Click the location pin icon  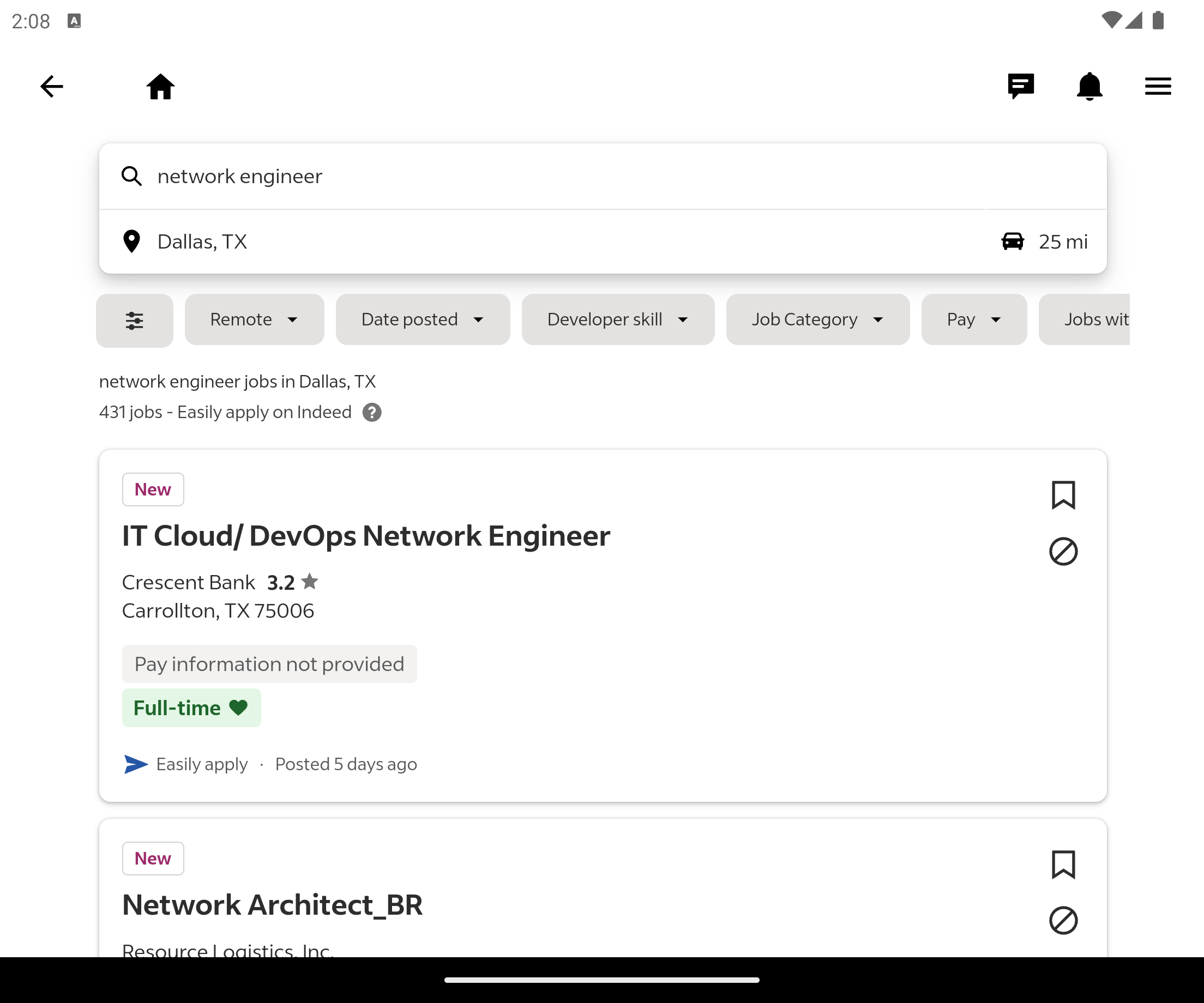132,241
